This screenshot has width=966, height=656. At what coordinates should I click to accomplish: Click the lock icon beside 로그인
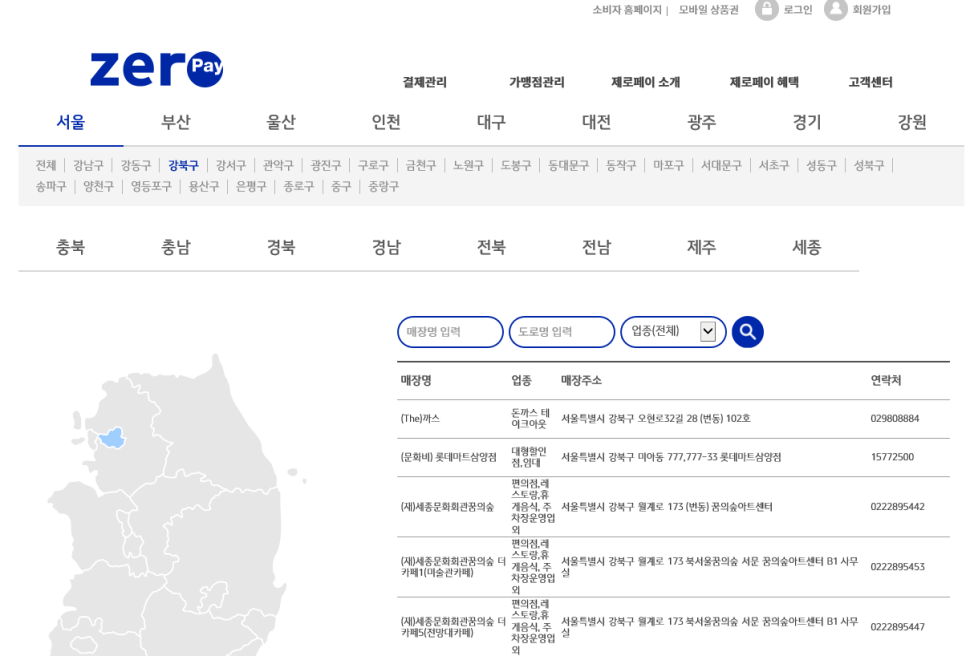pos(766,9)
